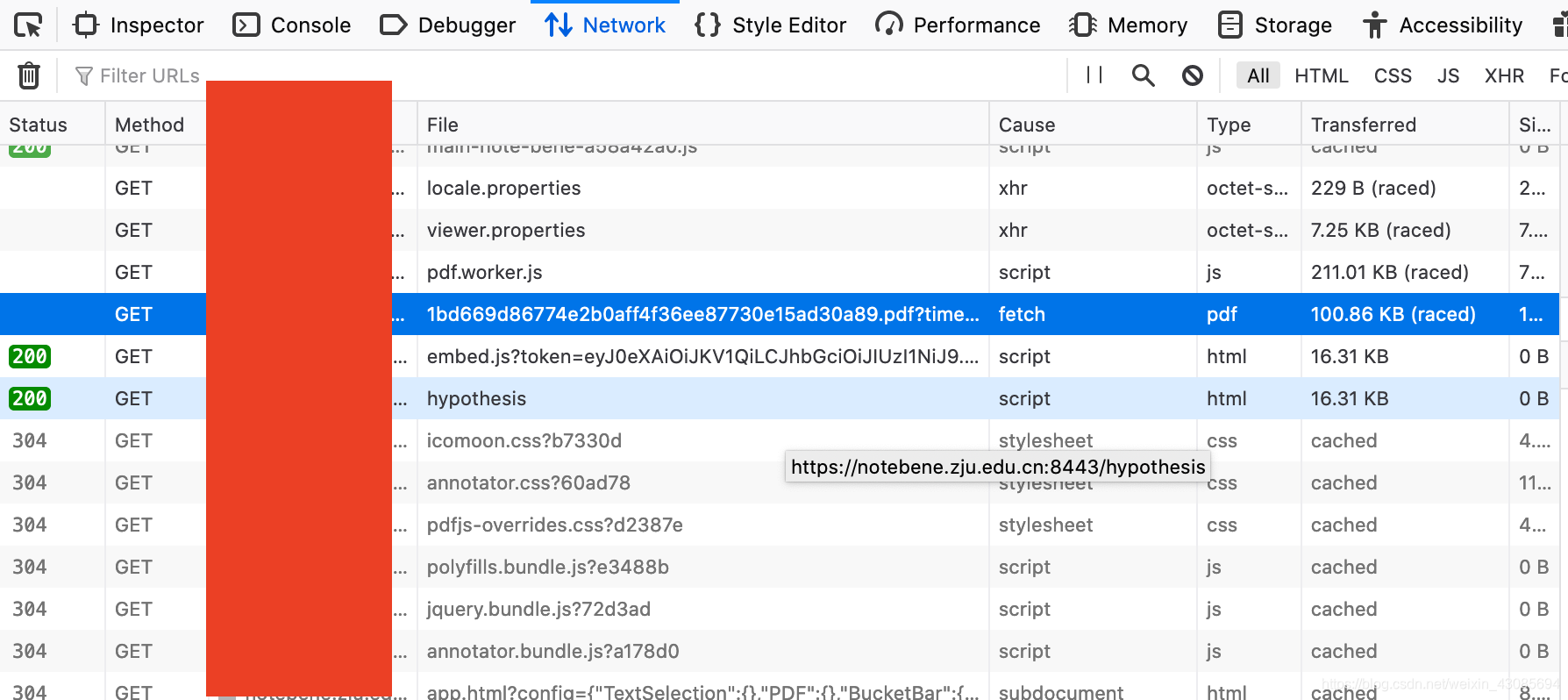Sort by the File column header
The image size is (1568, 700).
tap(702, 125)
